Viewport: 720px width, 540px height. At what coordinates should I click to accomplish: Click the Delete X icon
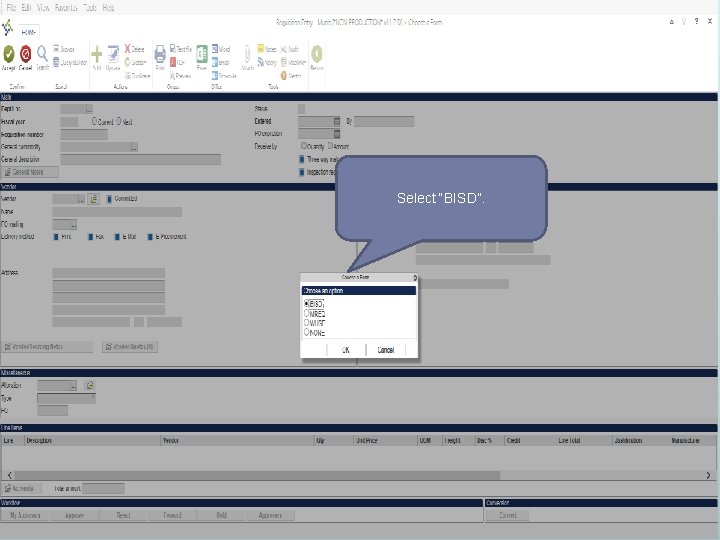click(128, 49)
